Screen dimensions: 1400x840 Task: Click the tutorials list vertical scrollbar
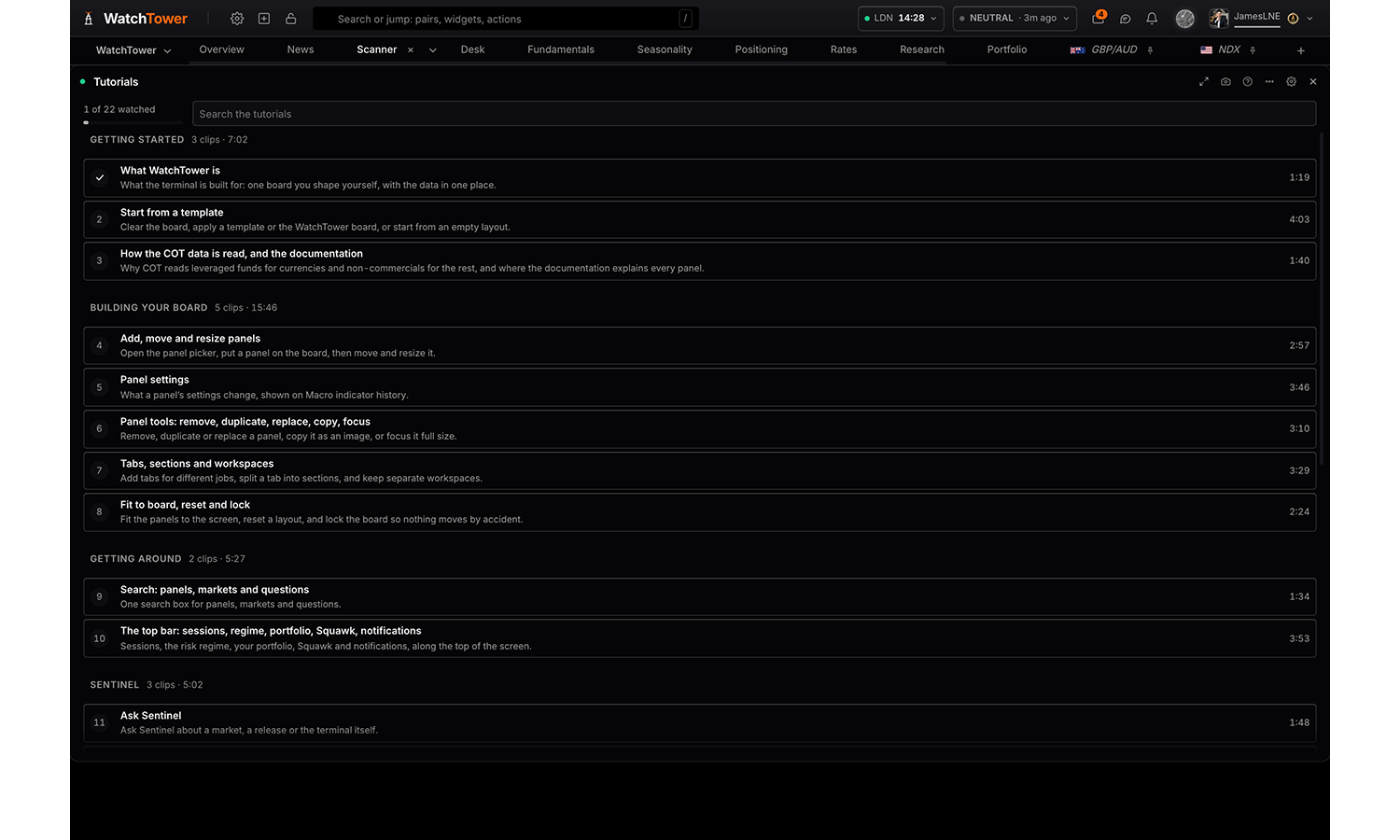[1322, 299]
